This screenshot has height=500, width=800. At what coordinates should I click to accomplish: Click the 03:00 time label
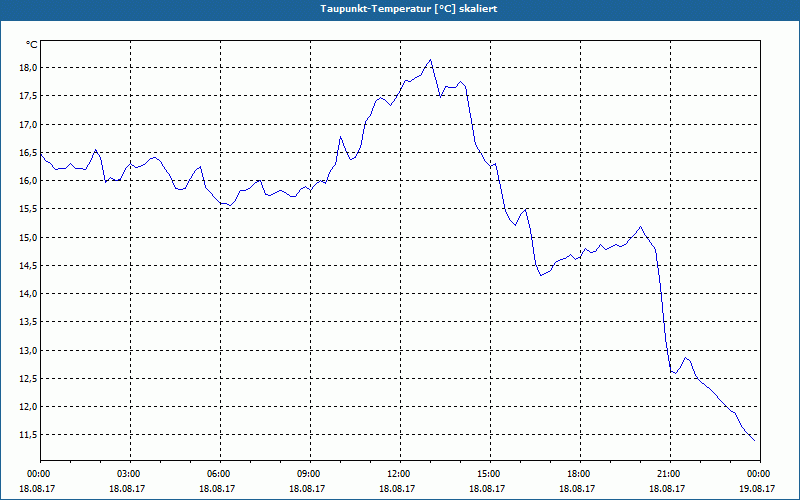click(x=131, y=474)
